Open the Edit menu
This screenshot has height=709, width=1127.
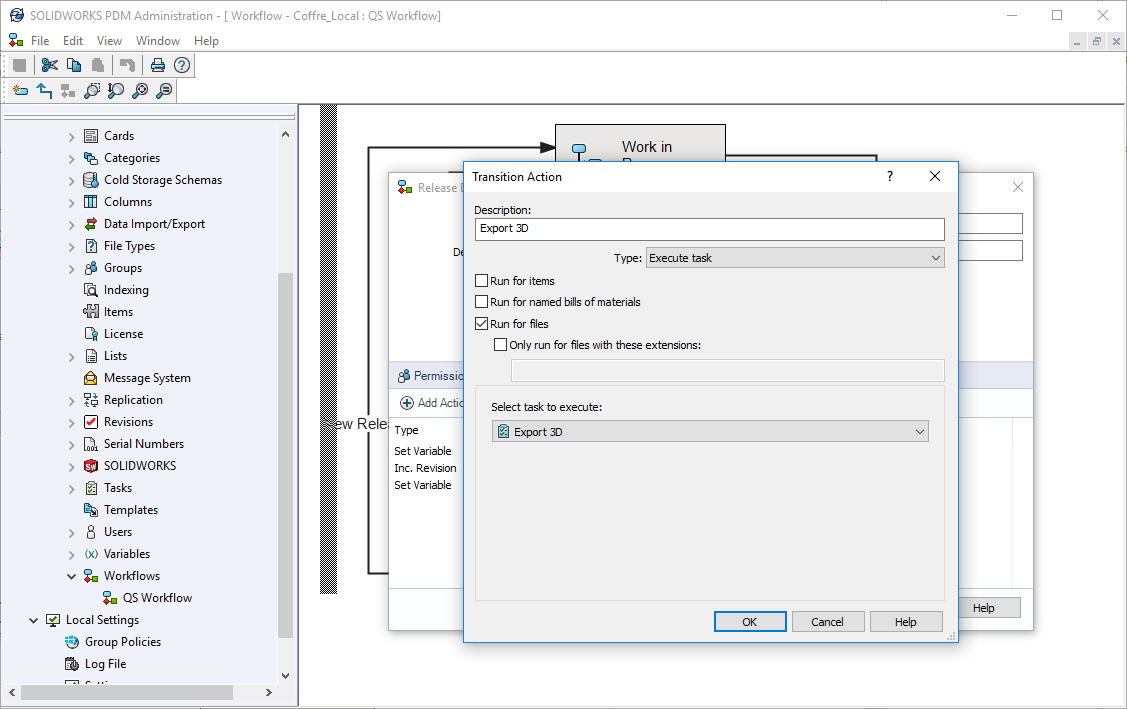tap(73, 41)
